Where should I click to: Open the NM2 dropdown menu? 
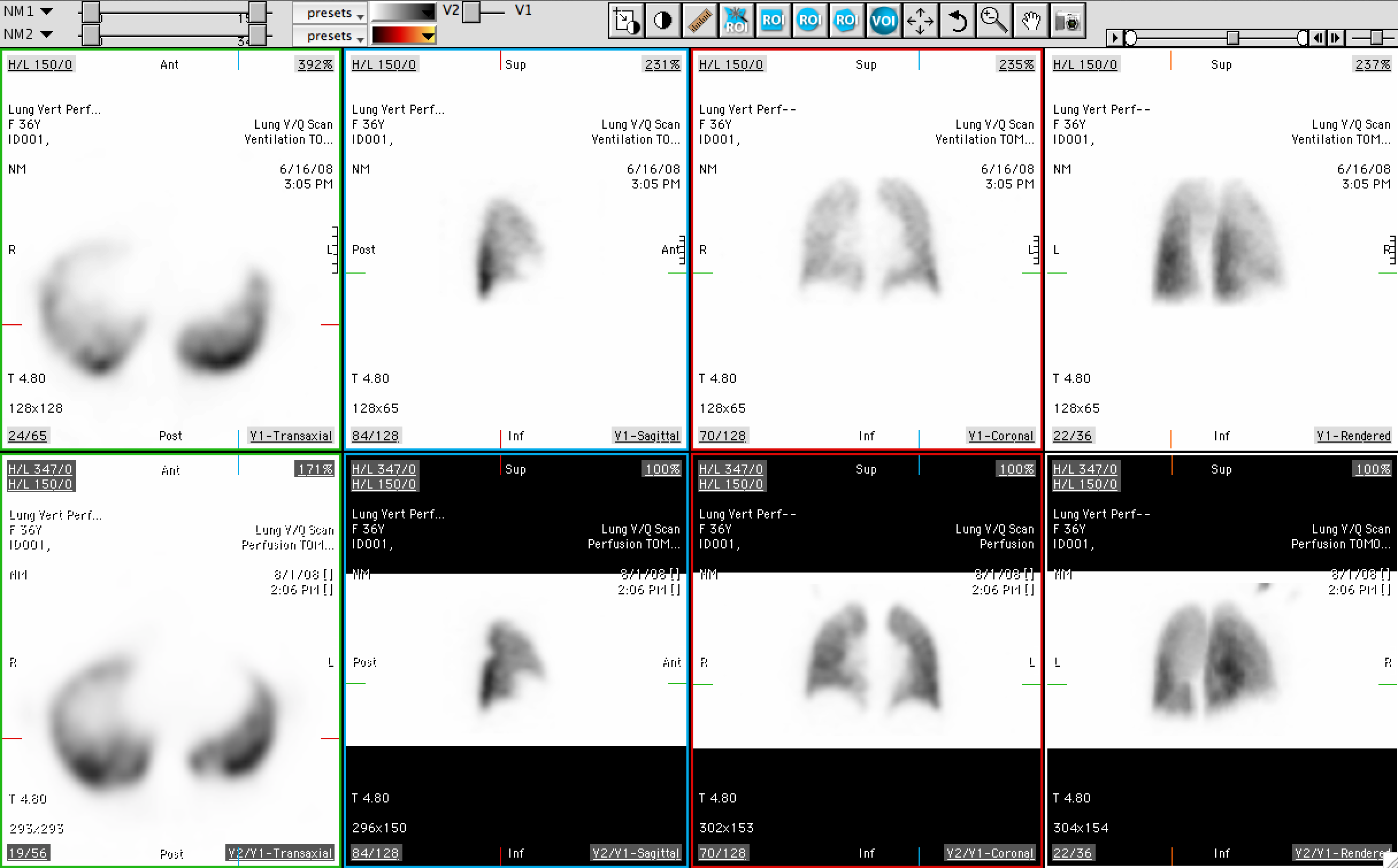click(47, 34)
